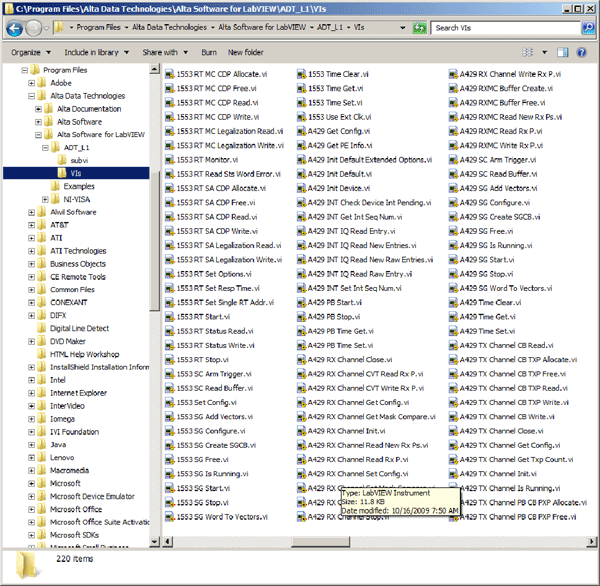Viewport: 600px width, 586px height.
Task: Expand the Adobe folder tree node
Action: 31,84
